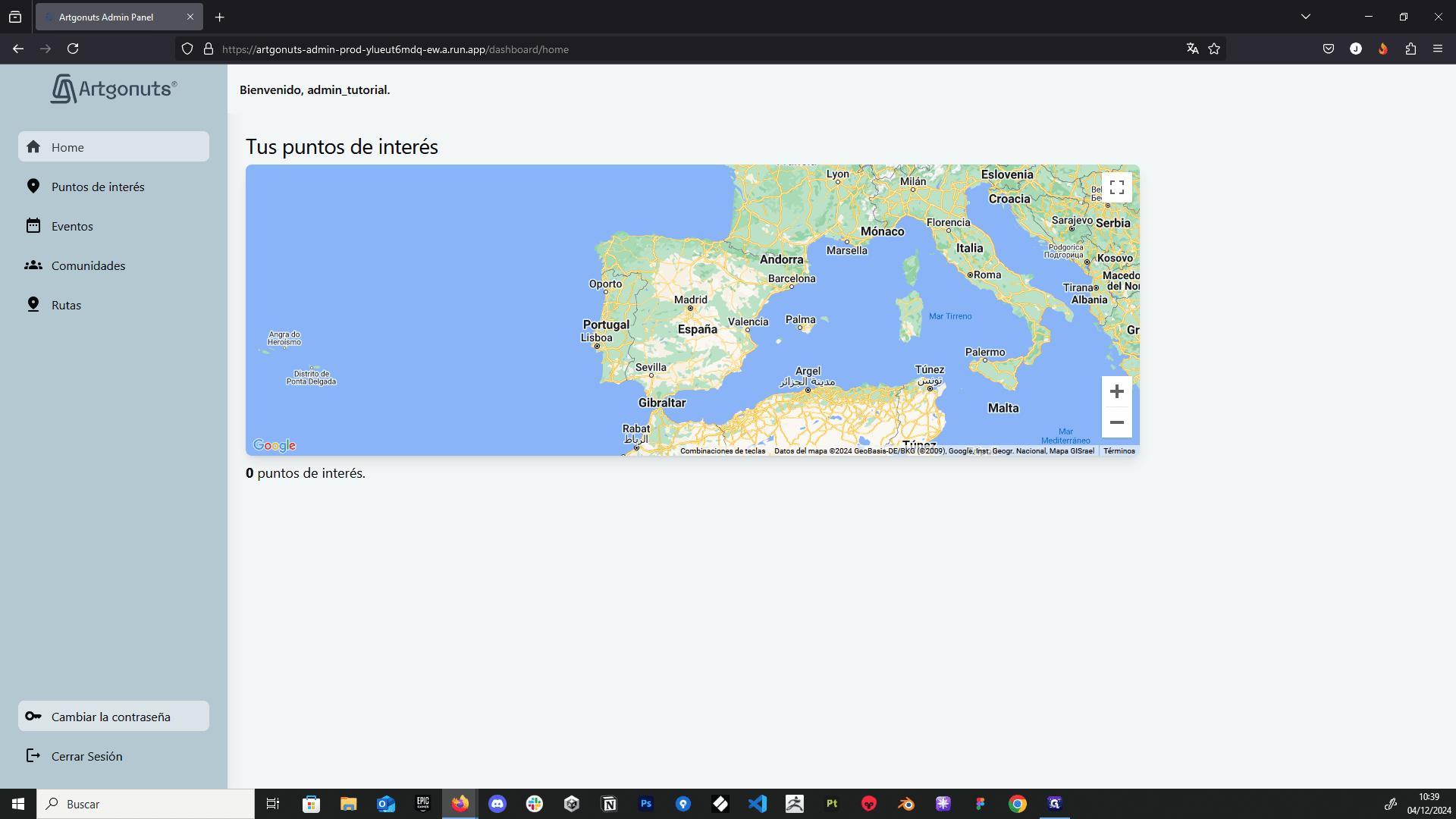Screen dimensions: 1456x819
Task: Open Windows Start menu
Action: (x=18, y=804)
